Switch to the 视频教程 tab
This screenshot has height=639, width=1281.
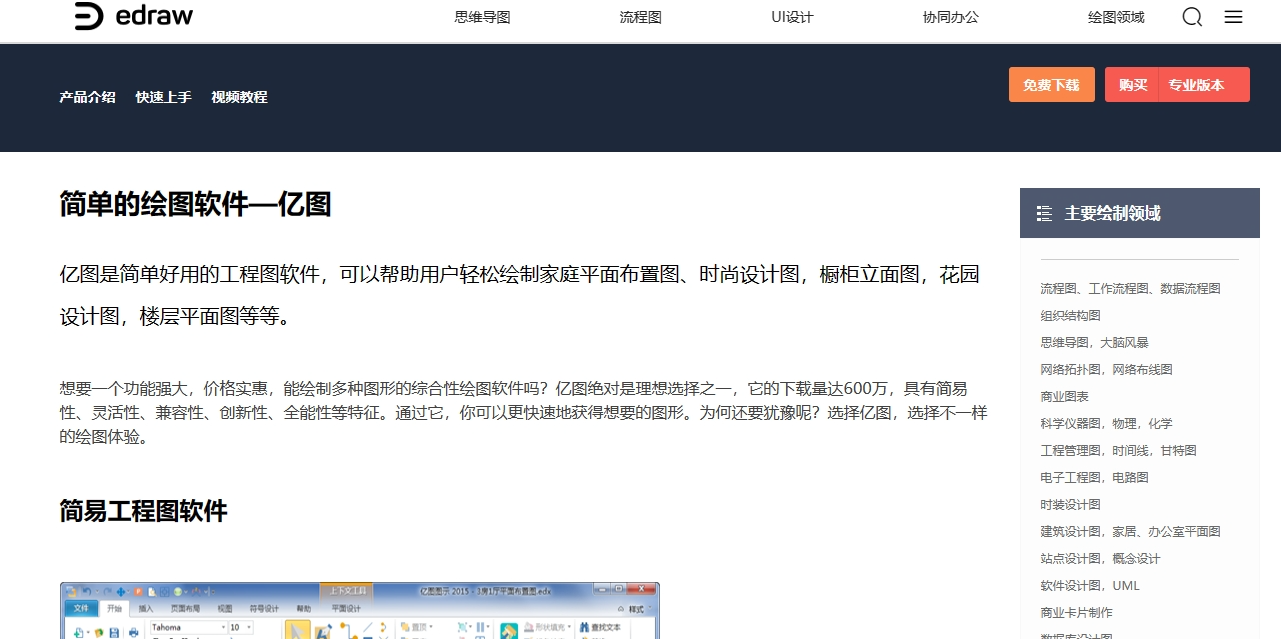coord(239,97)
